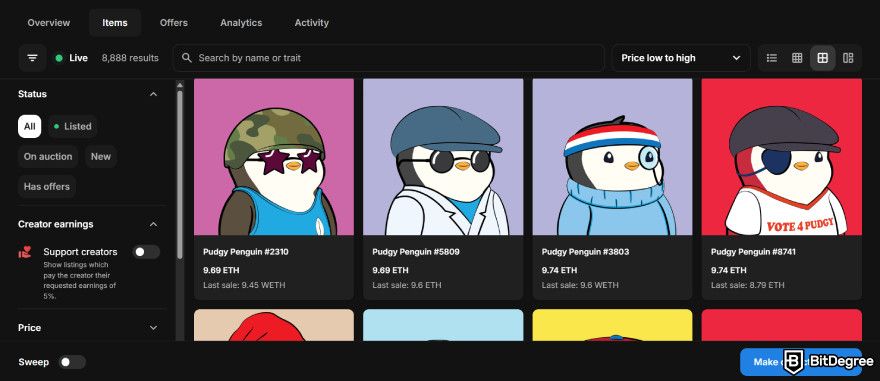Filter by Listed status
880x381 pixels.
[x=72, y=126]
